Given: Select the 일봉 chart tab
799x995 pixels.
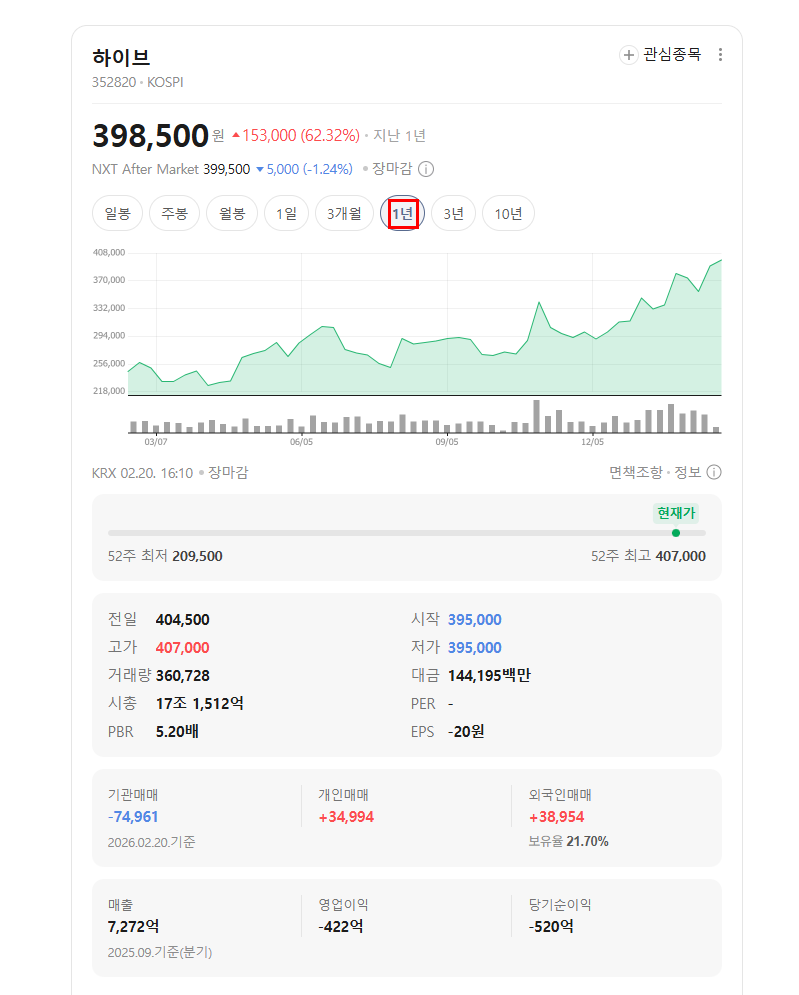Looking at the screenshot, I should pos(117,213).
